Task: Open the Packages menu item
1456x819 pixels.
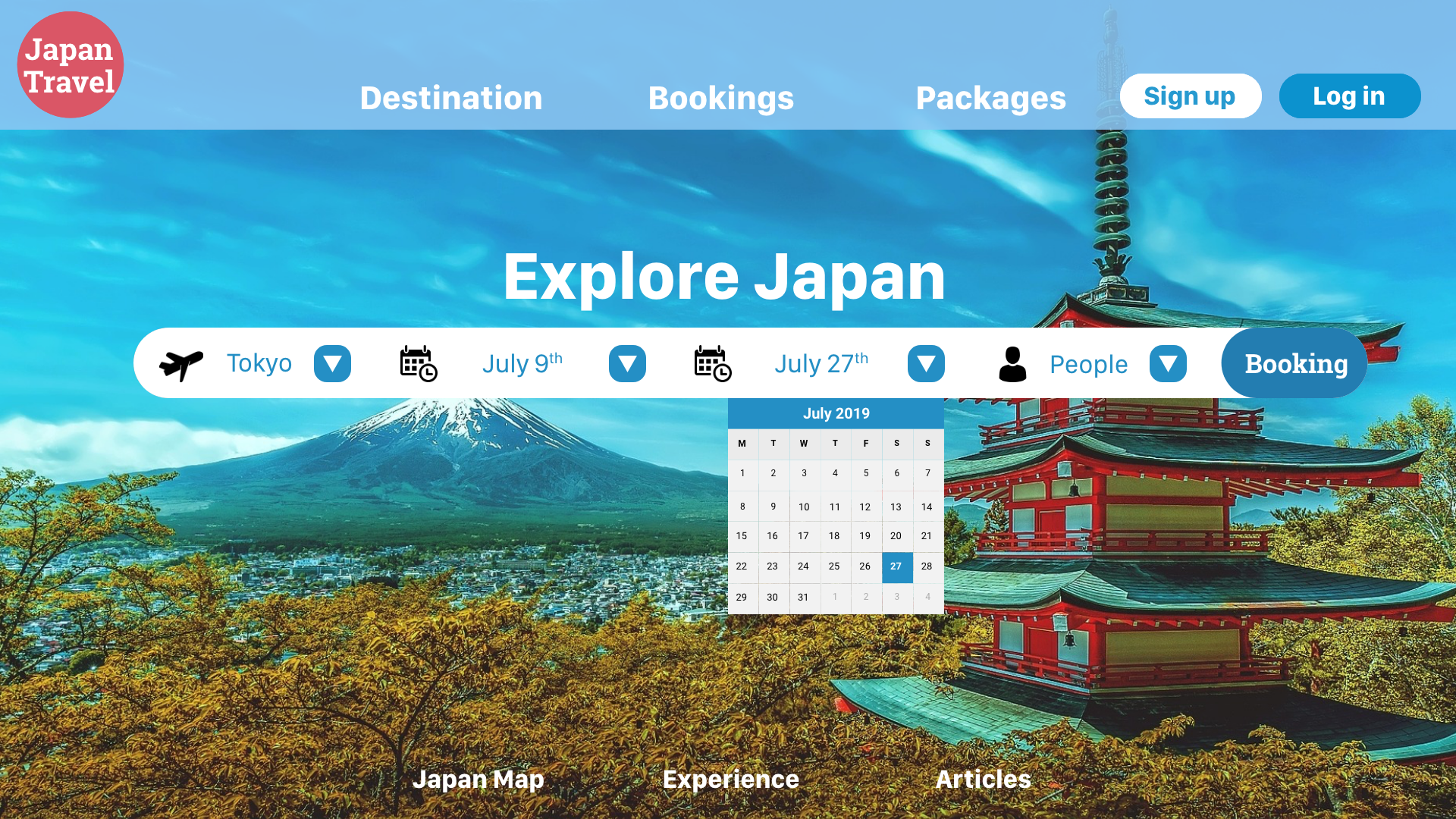Action: 991,99
